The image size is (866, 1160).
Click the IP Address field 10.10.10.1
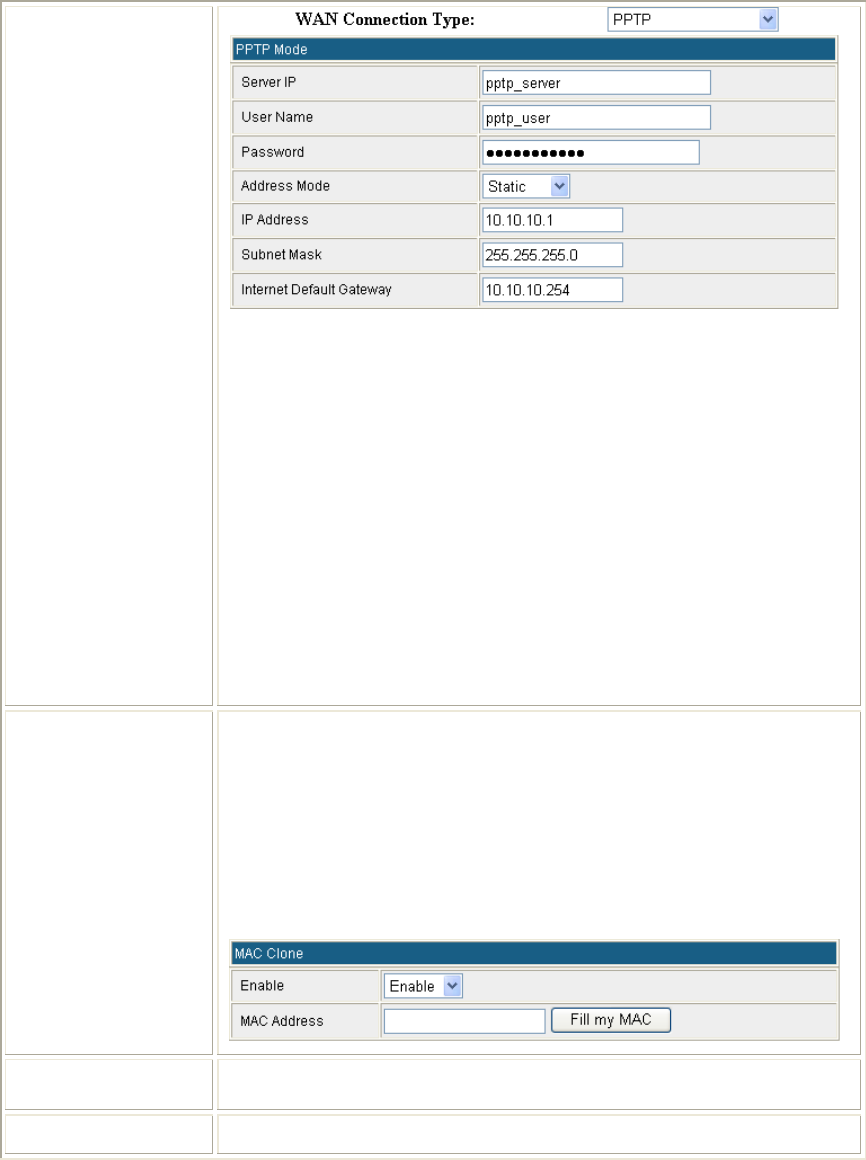click(552, 220)
